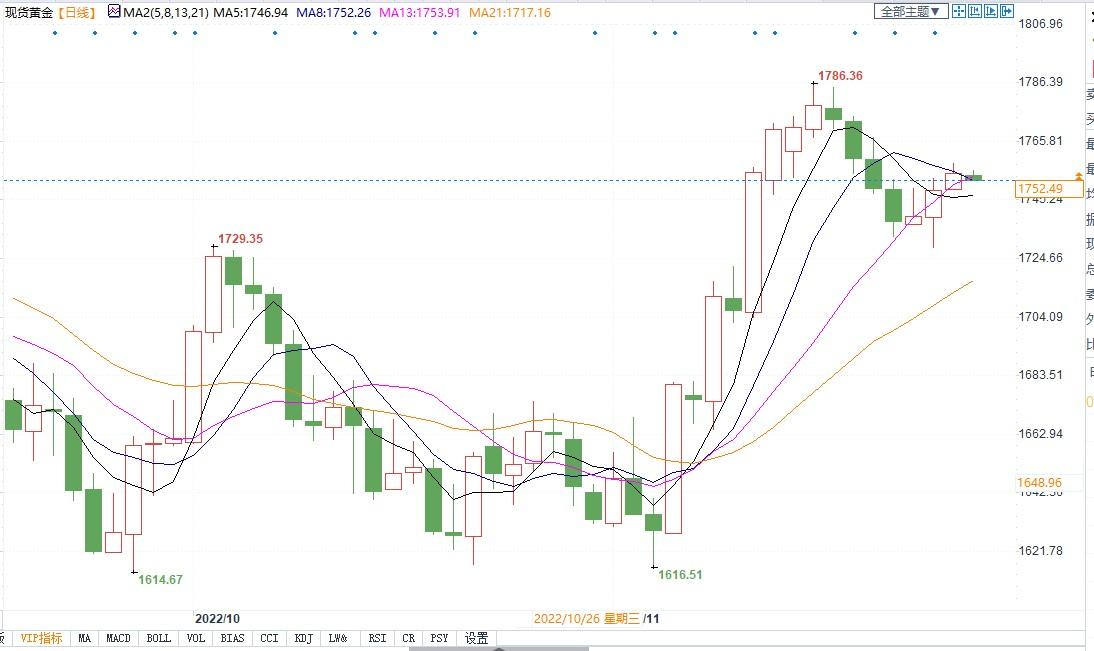Click the current price tag 1752.49
This screenshot has height=651, width=1094.
(1040, 188)
